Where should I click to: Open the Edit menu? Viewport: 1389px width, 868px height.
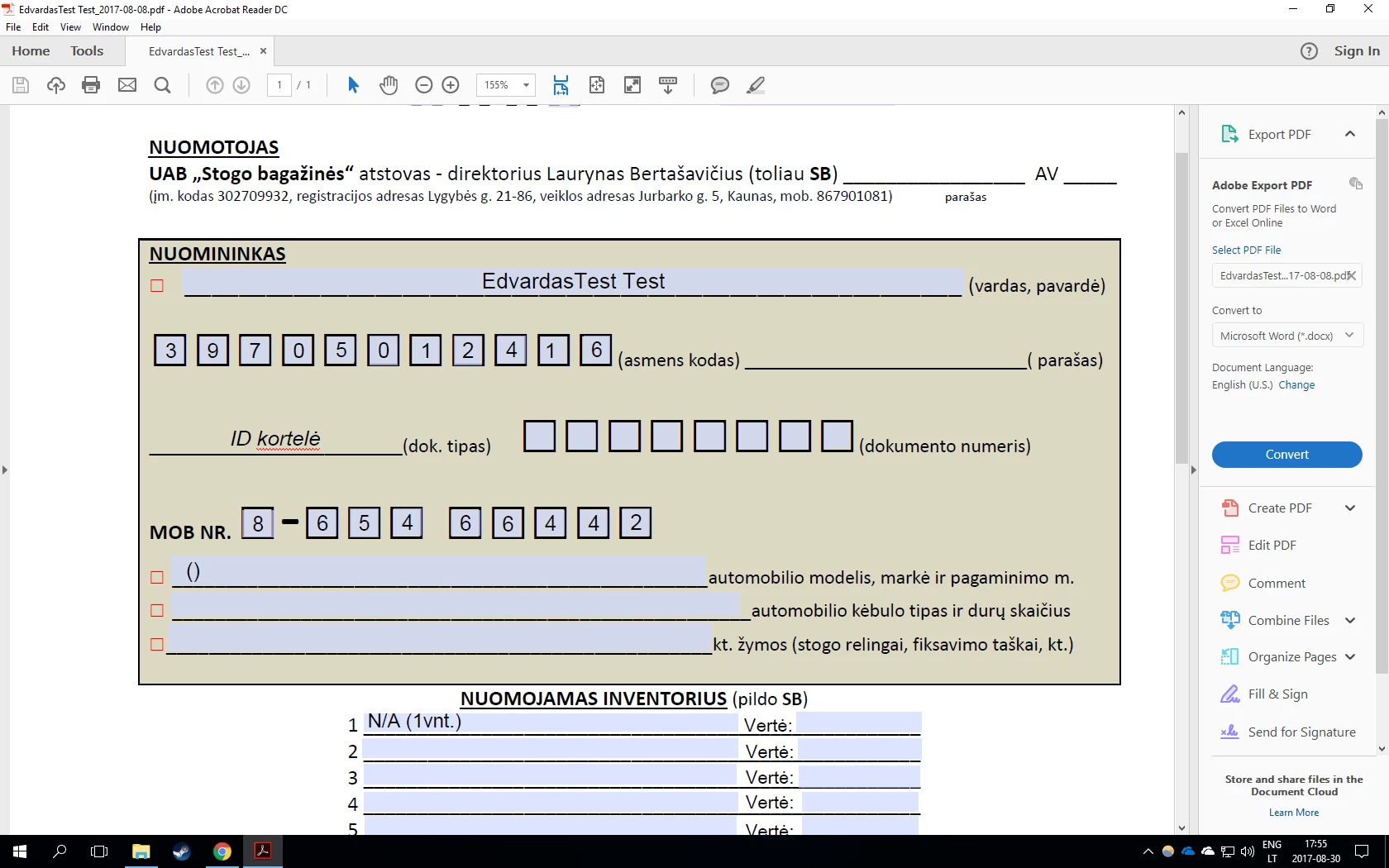41,27
